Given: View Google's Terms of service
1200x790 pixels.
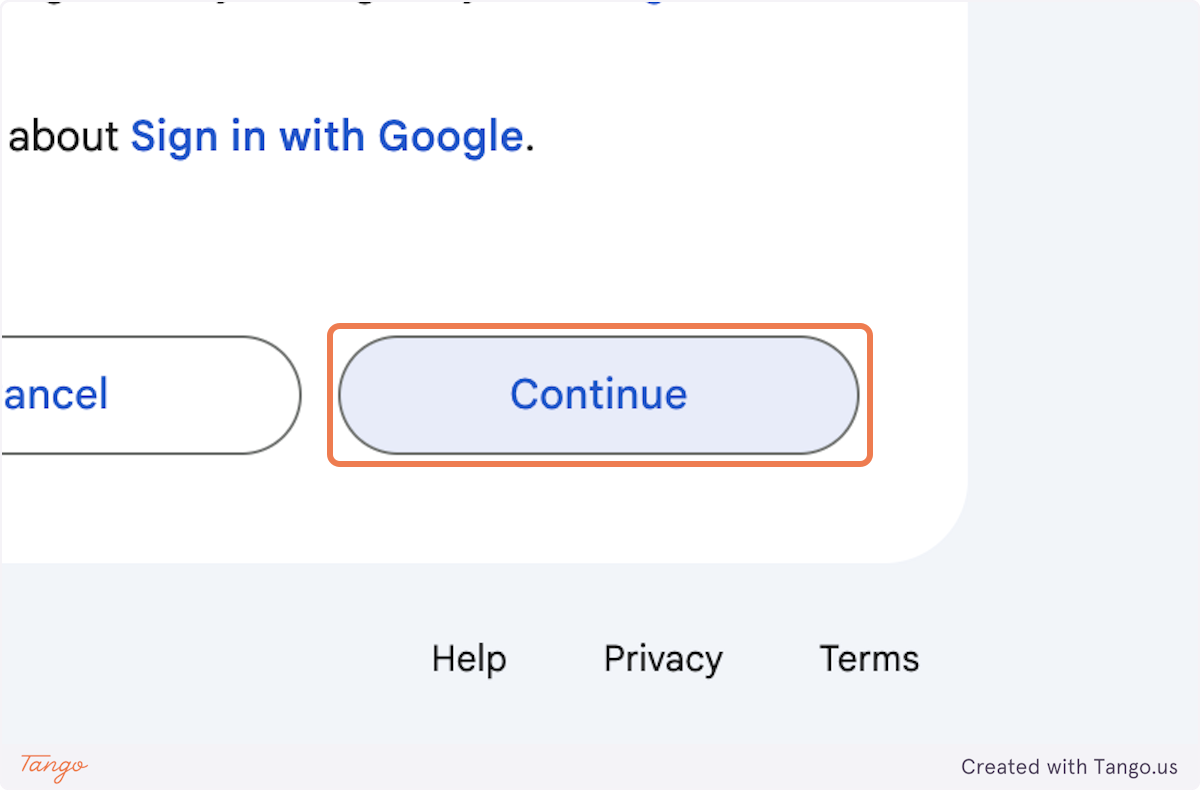Looking at the screenshot, I should click(x=869, y=659).
